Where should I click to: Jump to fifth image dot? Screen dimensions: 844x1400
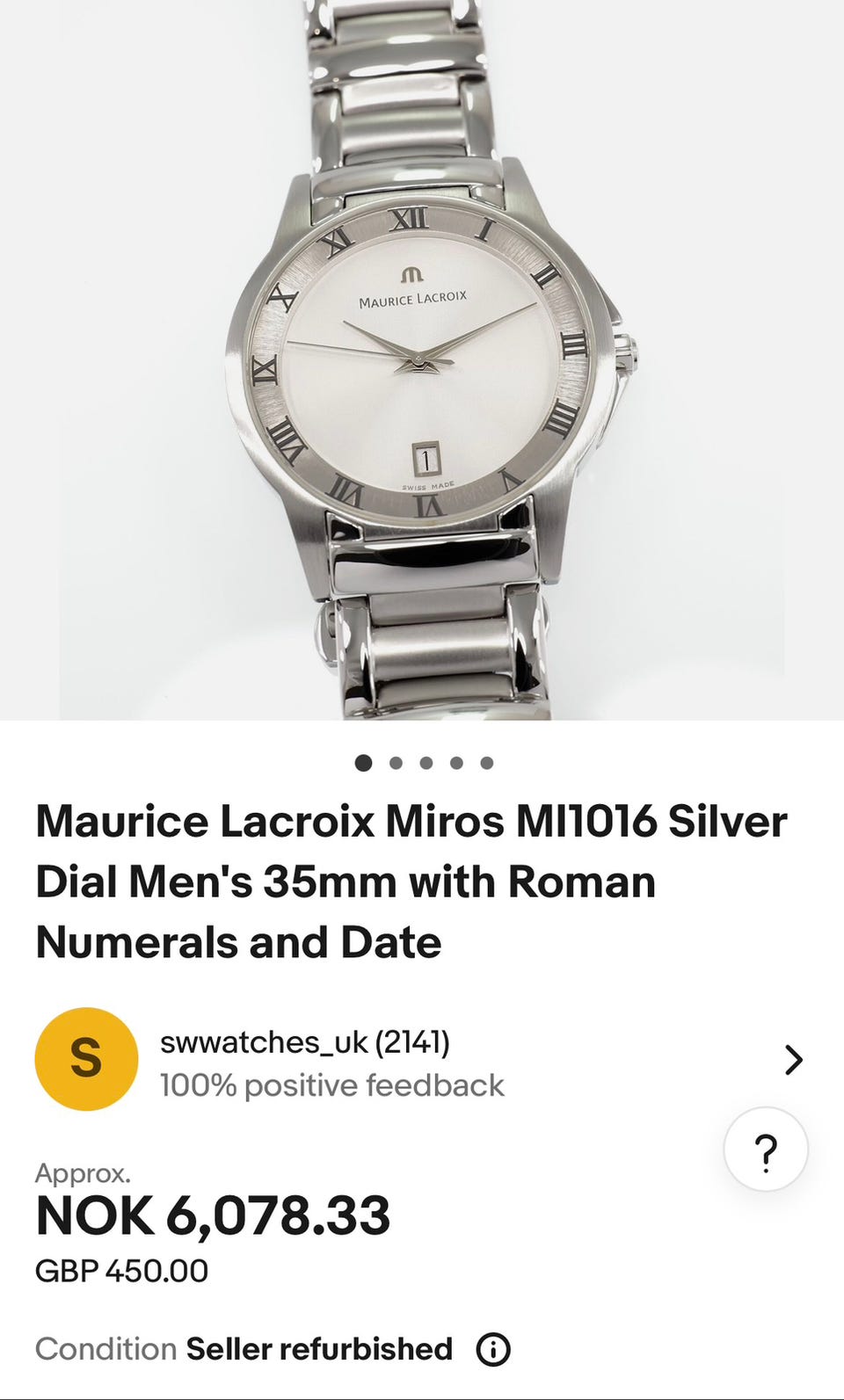point(487,763)
